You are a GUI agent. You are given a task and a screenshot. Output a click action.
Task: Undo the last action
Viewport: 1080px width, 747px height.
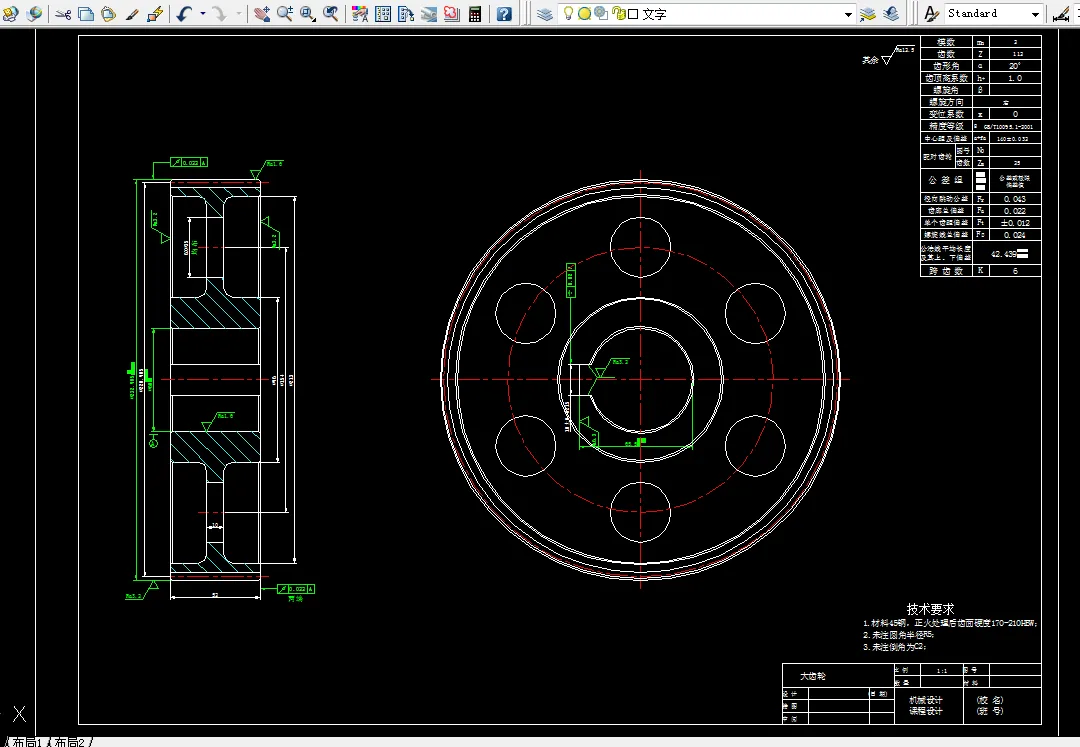coord(184,14)
